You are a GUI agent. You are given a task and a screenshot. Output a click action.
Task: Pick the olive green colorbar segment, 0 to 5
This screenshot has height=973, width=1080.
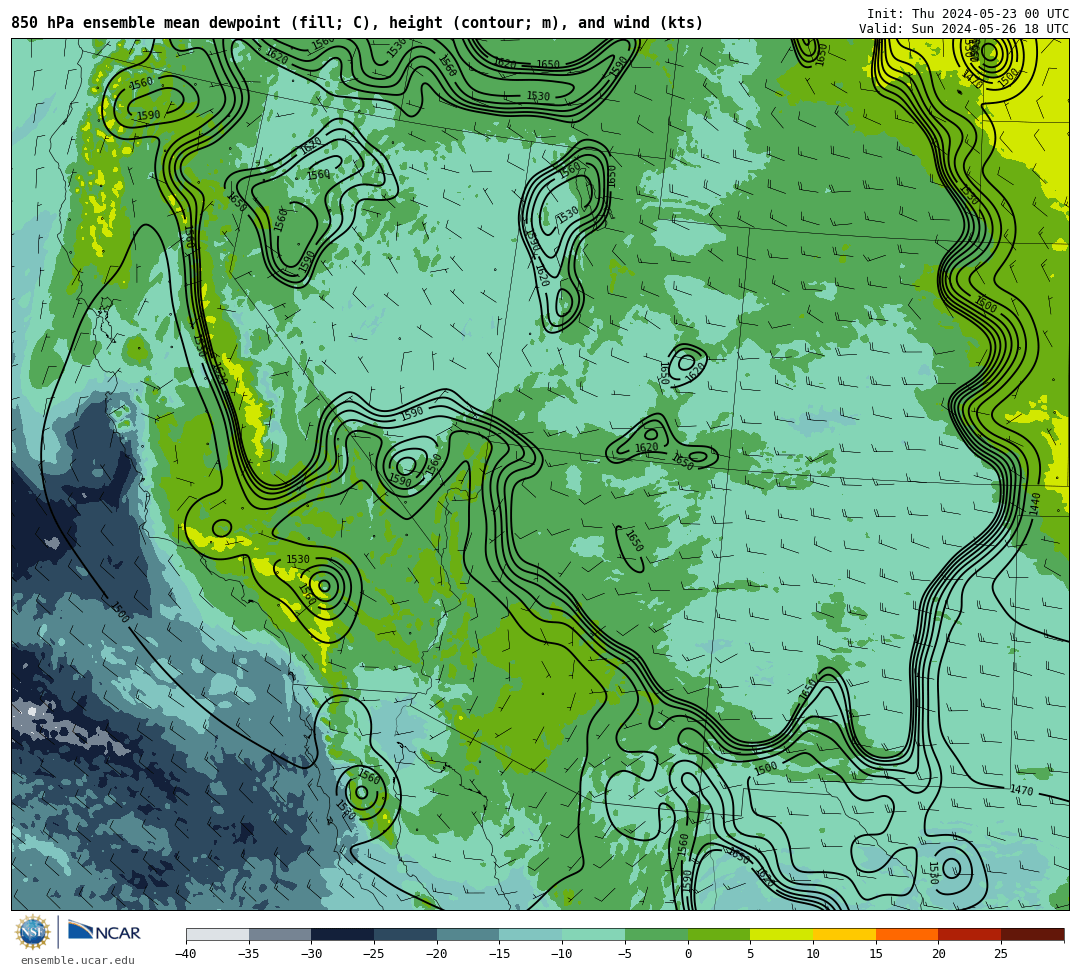(719, 934)
